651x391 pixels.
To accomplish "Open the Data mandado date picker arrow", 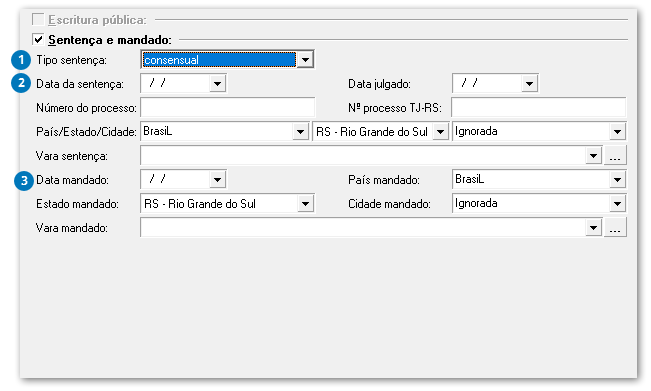I will tap(218, 180).
